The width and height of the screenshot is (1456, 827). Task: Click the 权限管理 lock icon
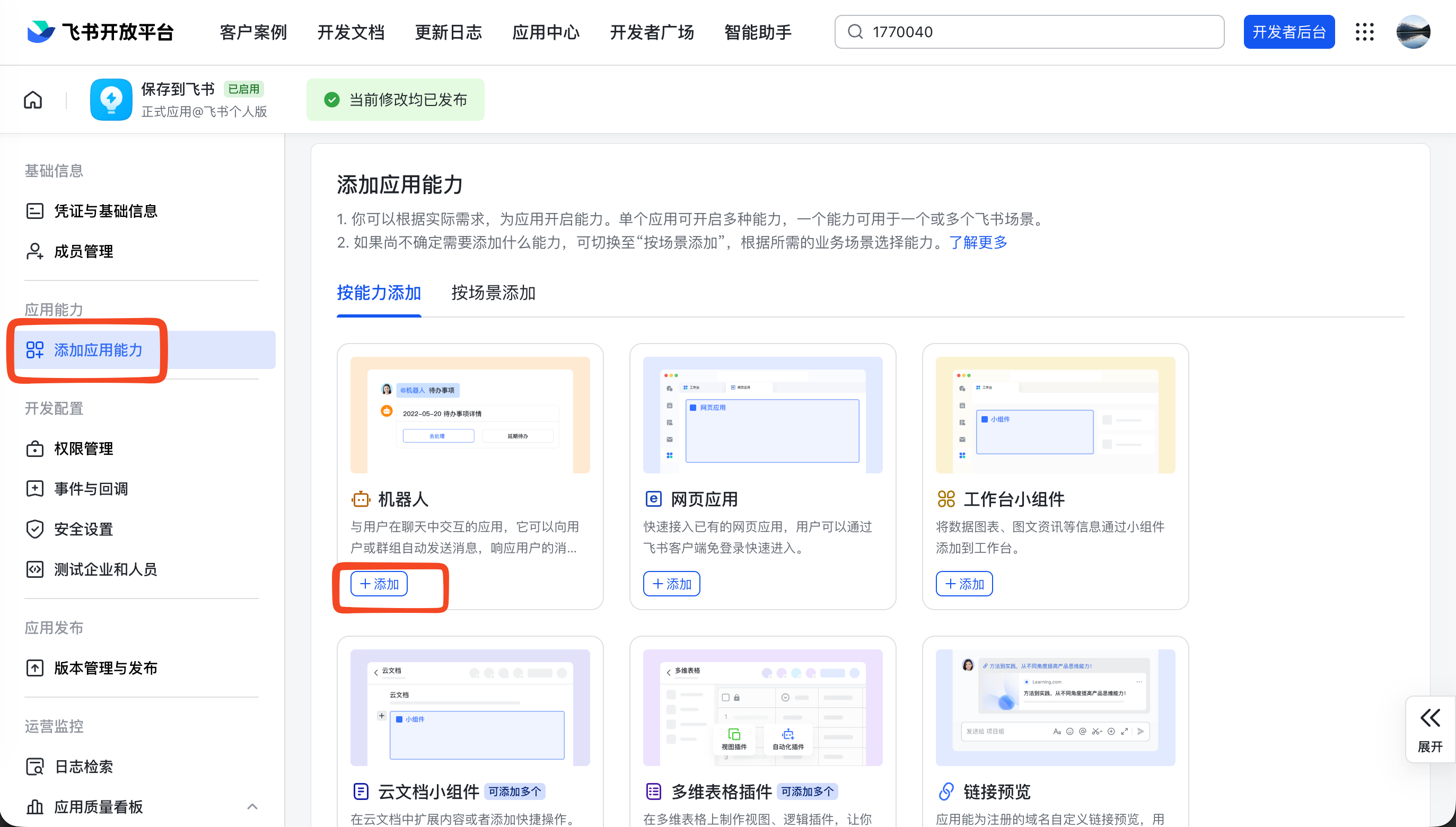pyautogui.click(x=34, y=448)
